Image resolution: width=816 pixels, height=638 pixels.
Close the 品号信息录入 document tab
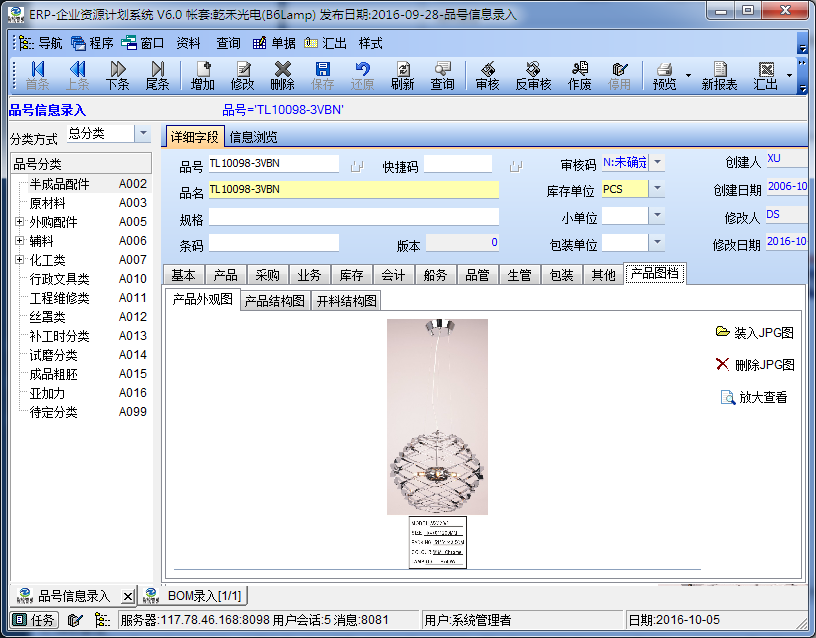128,596
